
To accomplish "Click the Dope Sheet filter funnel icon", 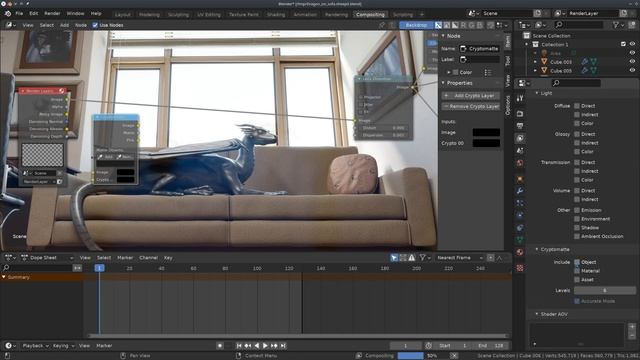I will tap(422, 258).
